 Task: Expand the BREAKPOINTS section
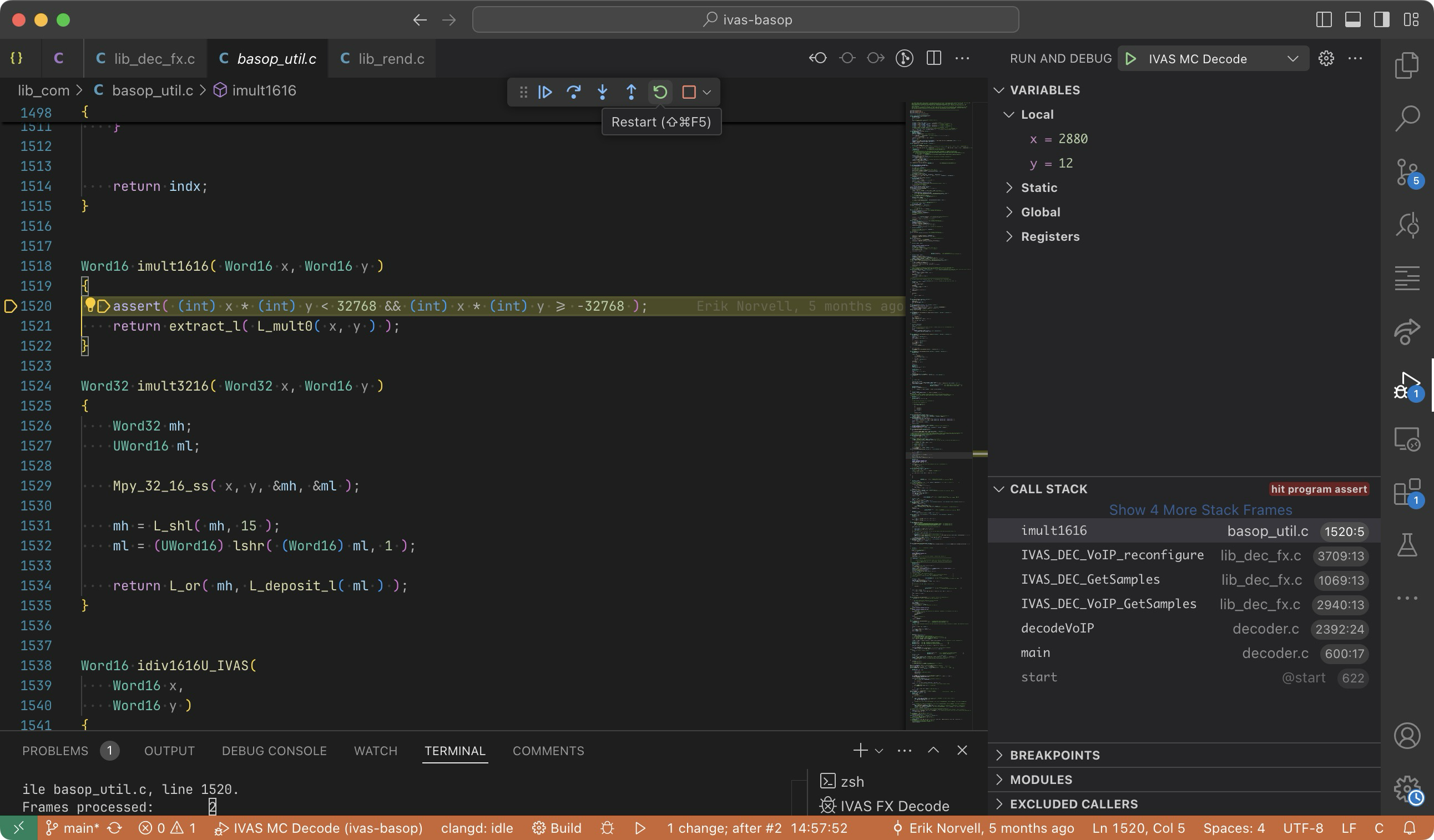click(1054, 755)
